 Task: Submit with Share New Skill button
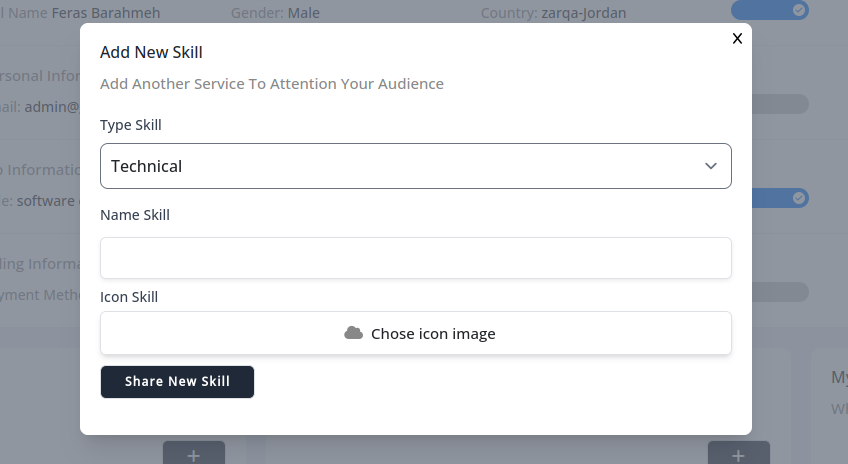(x=177, y=382)
